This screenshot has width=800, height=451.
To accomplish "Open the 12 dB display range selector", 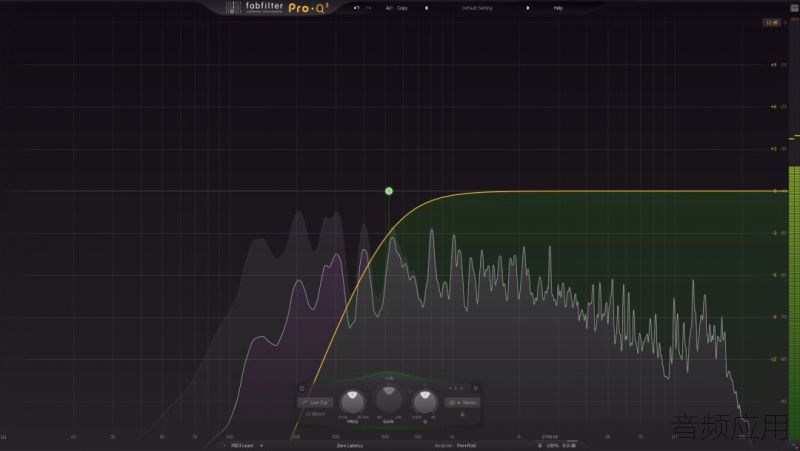I will click(771, 22).
